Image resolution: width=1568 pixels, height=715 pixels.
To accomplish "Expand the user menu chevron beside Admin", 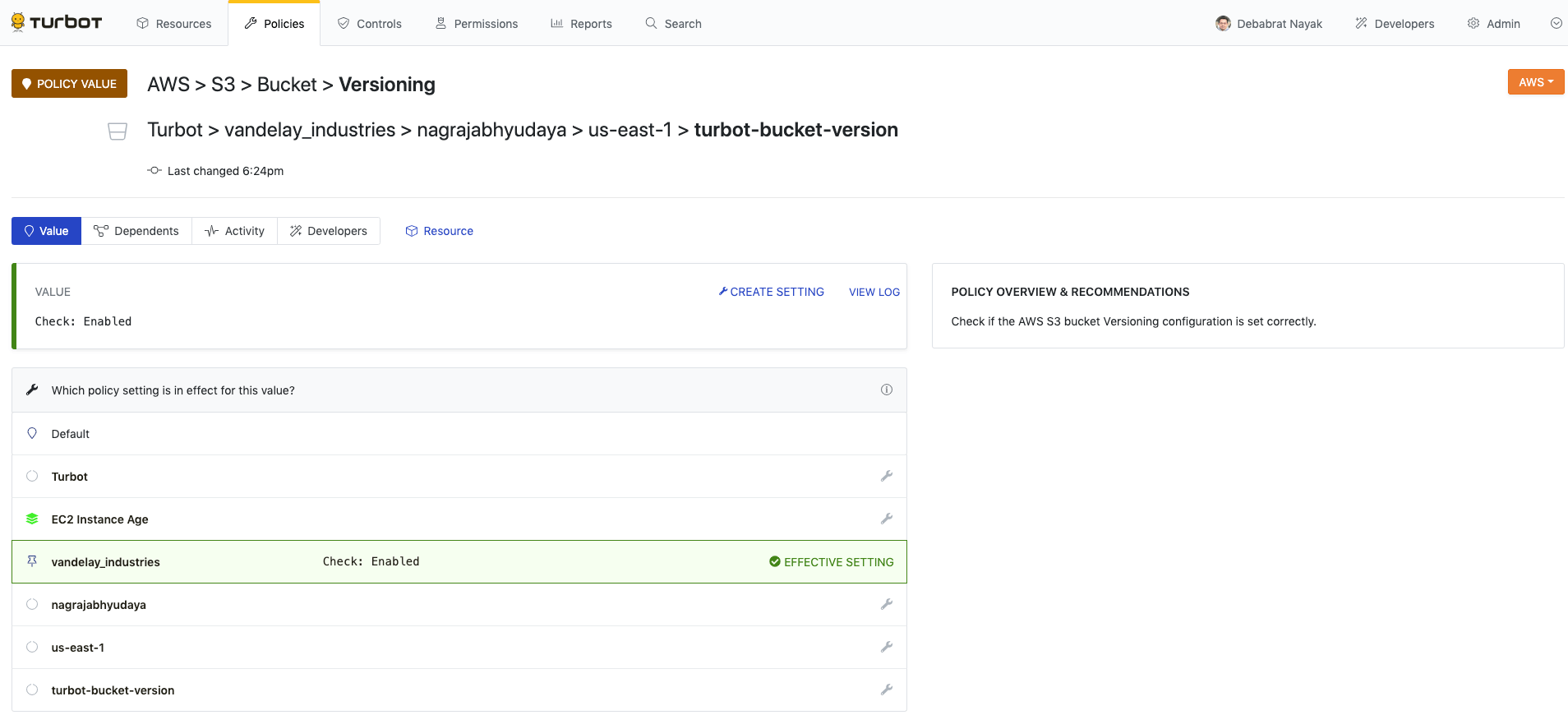I will [x=1556, y=23].
